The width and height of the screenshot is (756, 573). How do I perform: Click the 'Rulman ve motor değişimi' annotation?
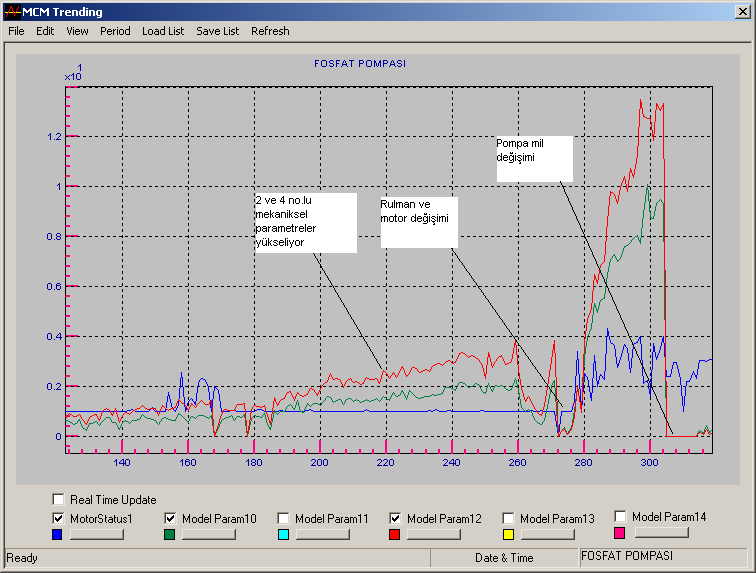418,222
